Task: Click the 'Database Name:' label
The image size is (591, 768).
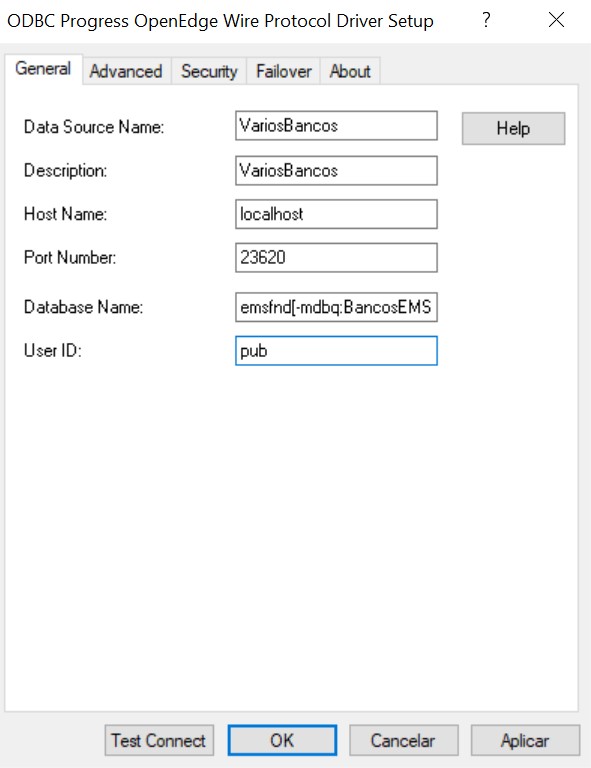Action: click(x=83, y=307)
